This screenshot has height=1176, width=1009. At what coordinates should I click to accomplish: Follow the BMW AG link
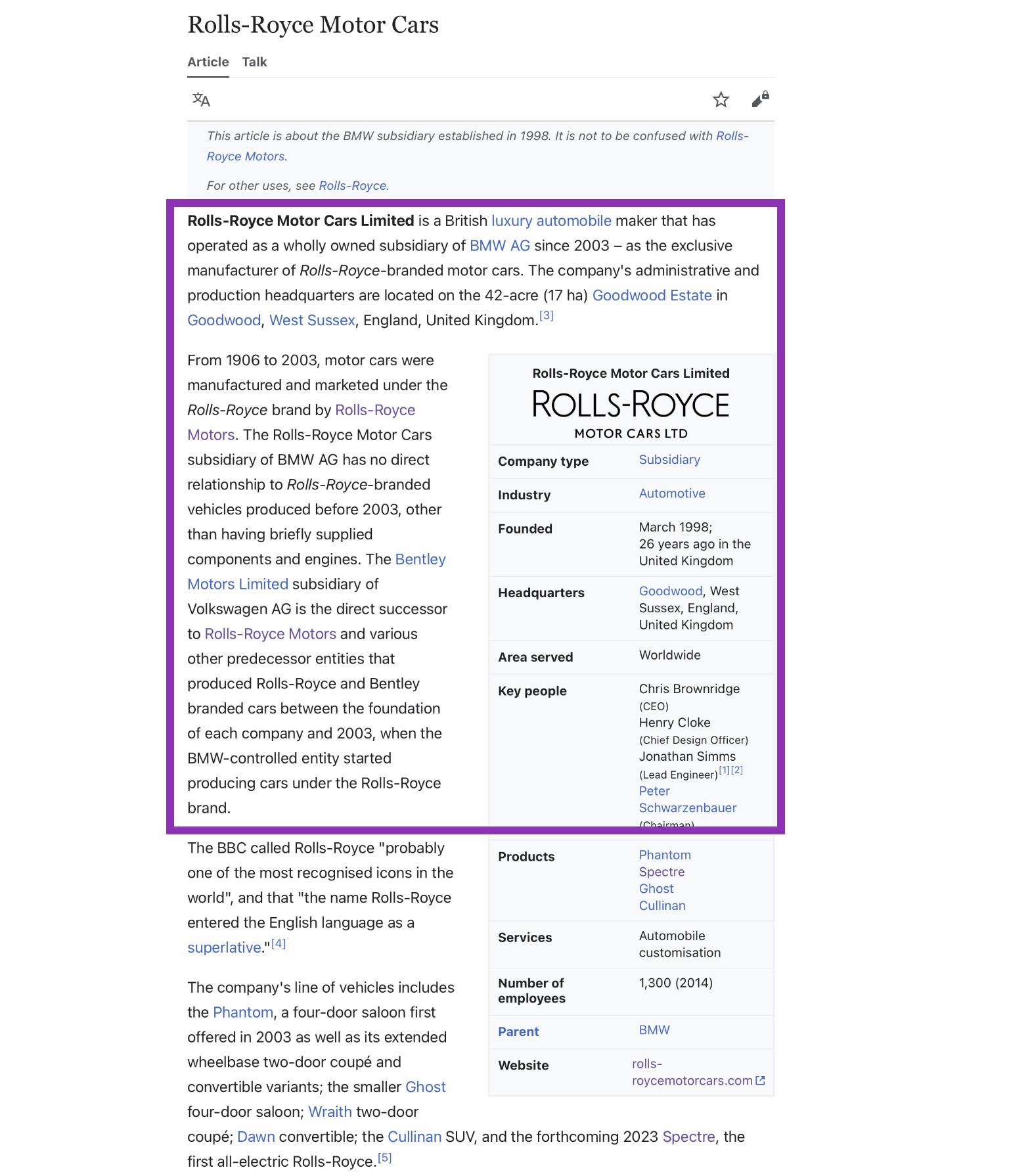point(499,246)
